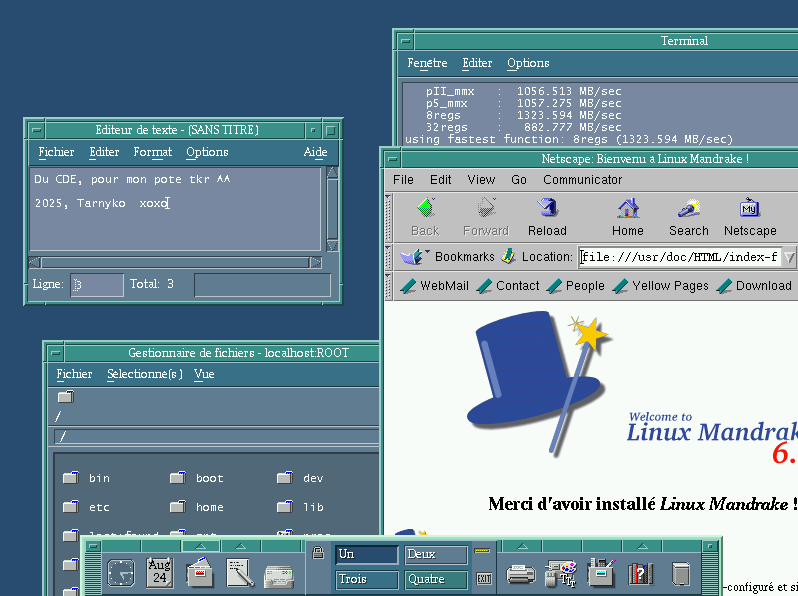This screenshot has height=596, width=798.
Task: Click Text Editor vertical scrollbar trough
Action: point(332,209)
